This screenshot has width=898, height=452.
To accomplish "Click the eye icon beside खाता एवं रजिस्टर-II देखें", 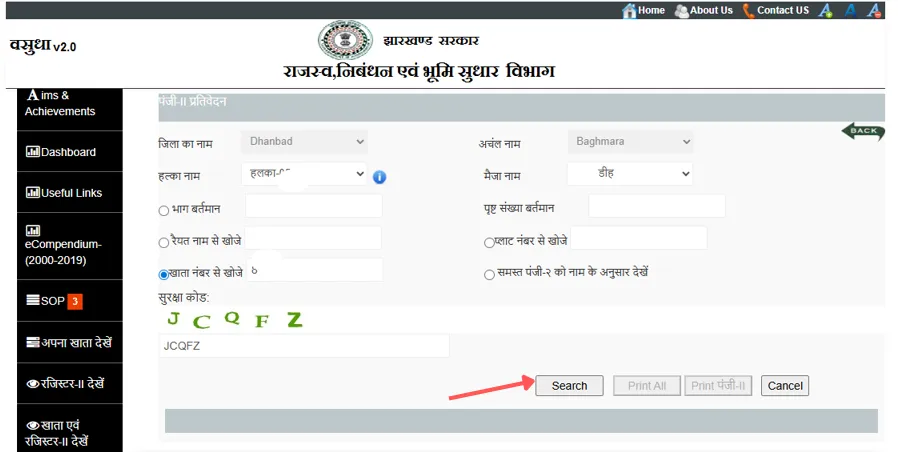I will click(x=33, y=426).
